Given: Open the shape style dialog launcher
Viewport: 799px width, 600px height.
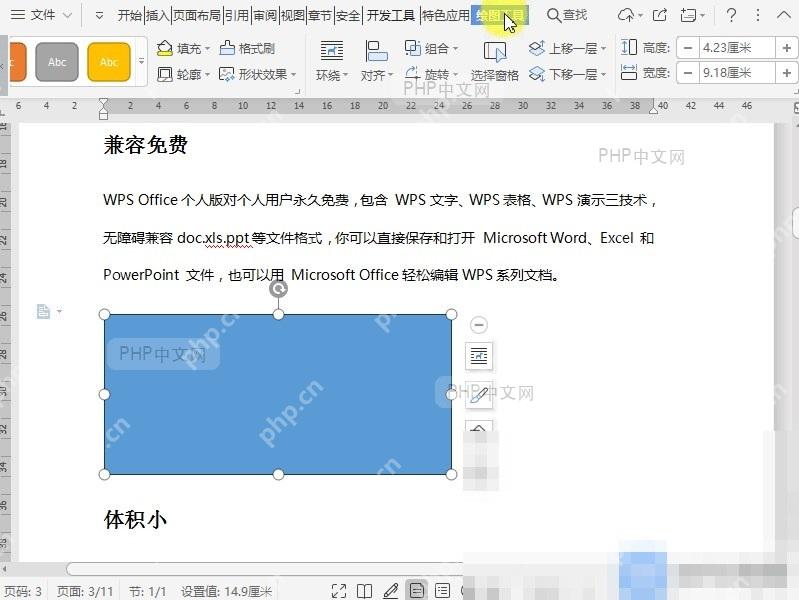Looking at the screenshot, I should click(x=297, y=92).
